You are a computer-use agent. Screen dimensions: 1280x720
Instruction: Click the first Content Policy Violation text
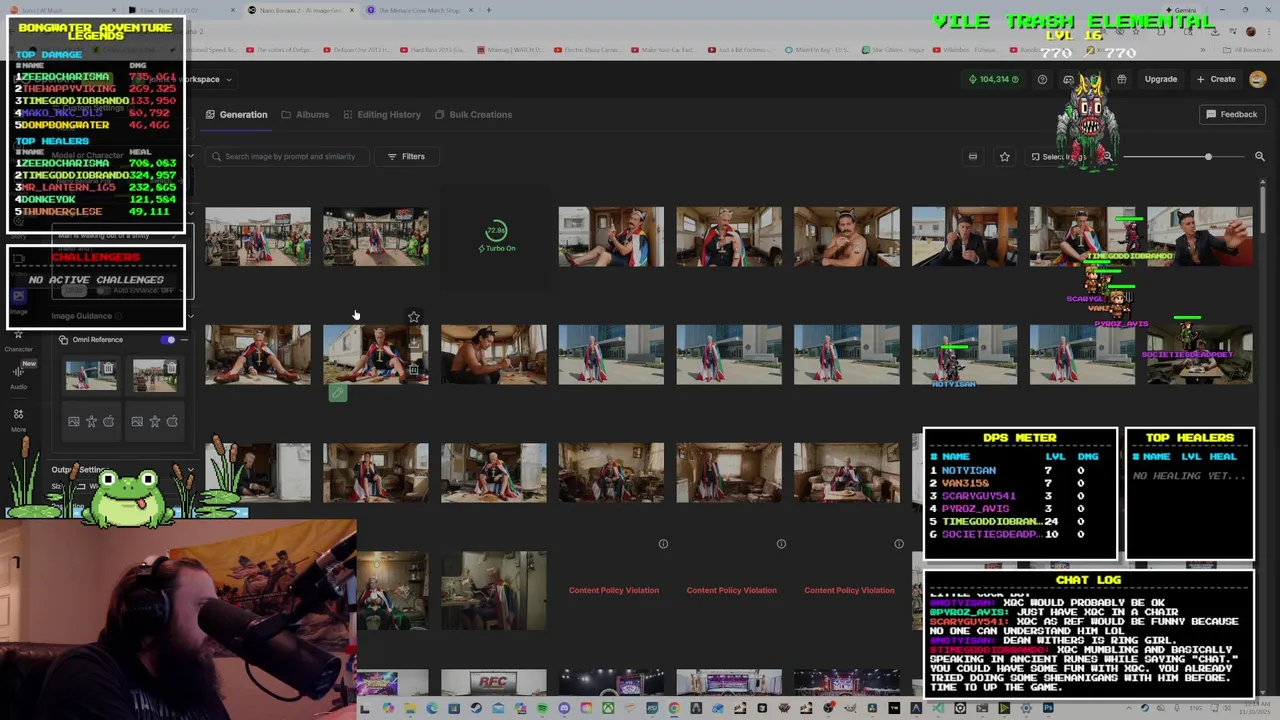pos(614,590)
